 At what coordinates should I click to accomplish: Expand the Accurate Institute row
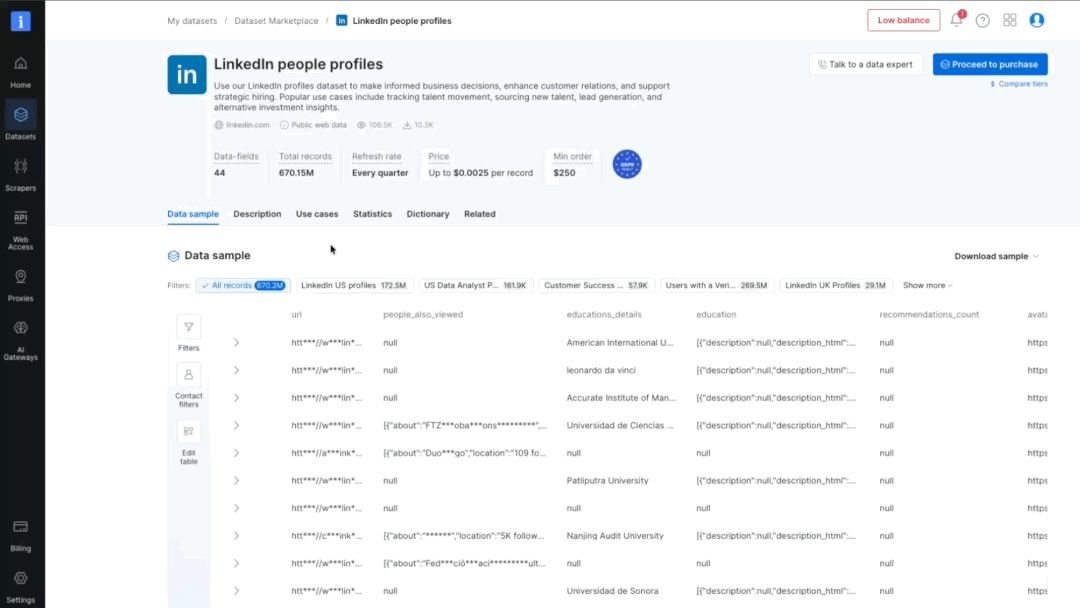pyautogui.click(x=236, y=398)
